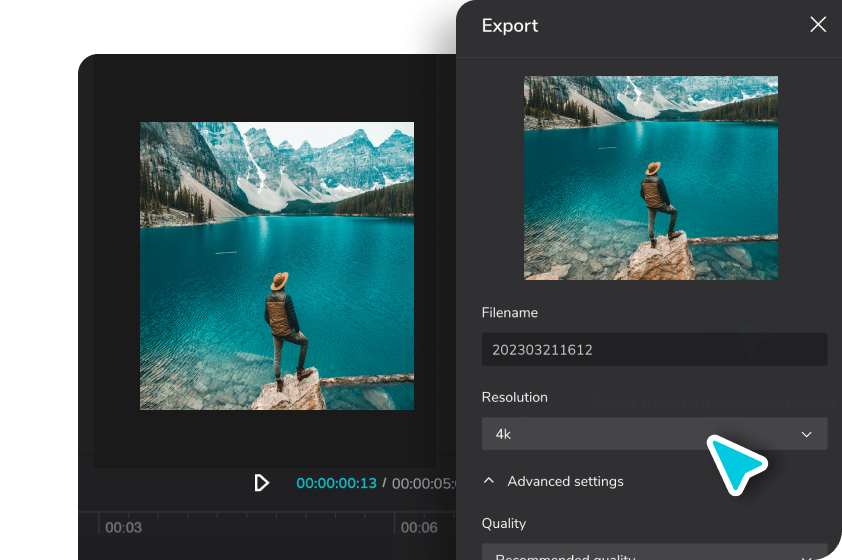Click the Filename input field

(654, 350)
